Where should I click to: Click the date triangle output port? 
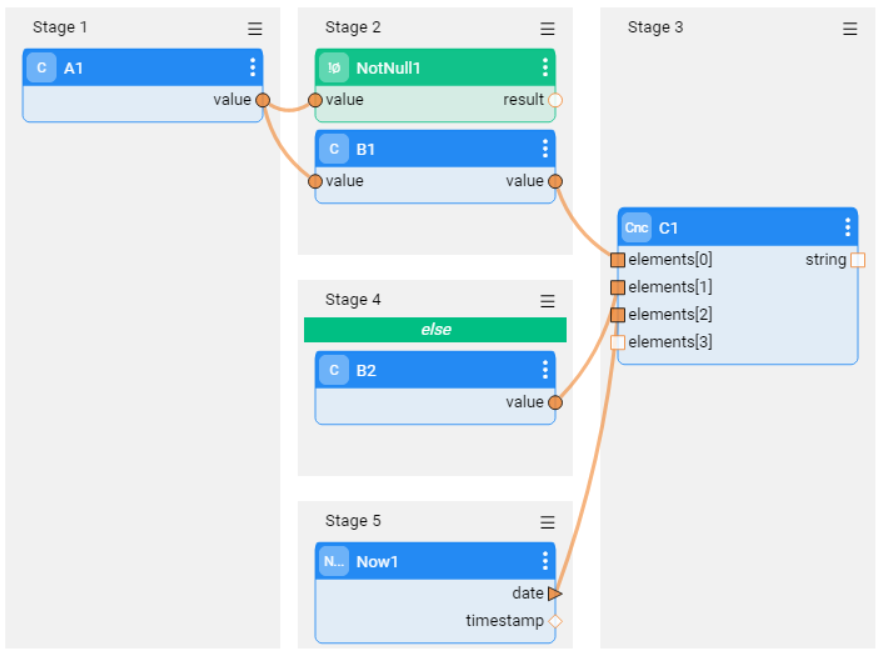tap(555, 593)
